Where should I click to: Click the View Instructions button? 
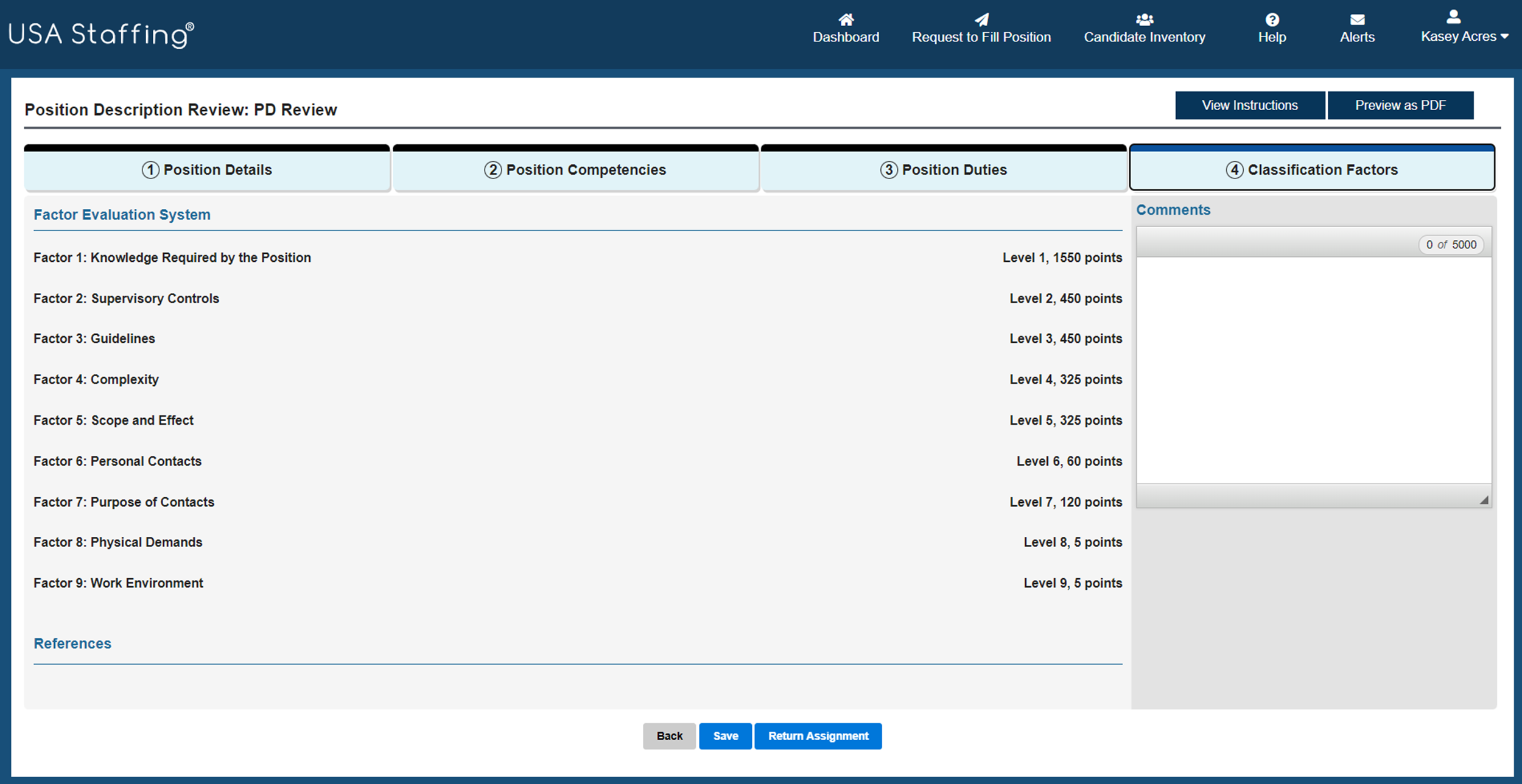1249,105
